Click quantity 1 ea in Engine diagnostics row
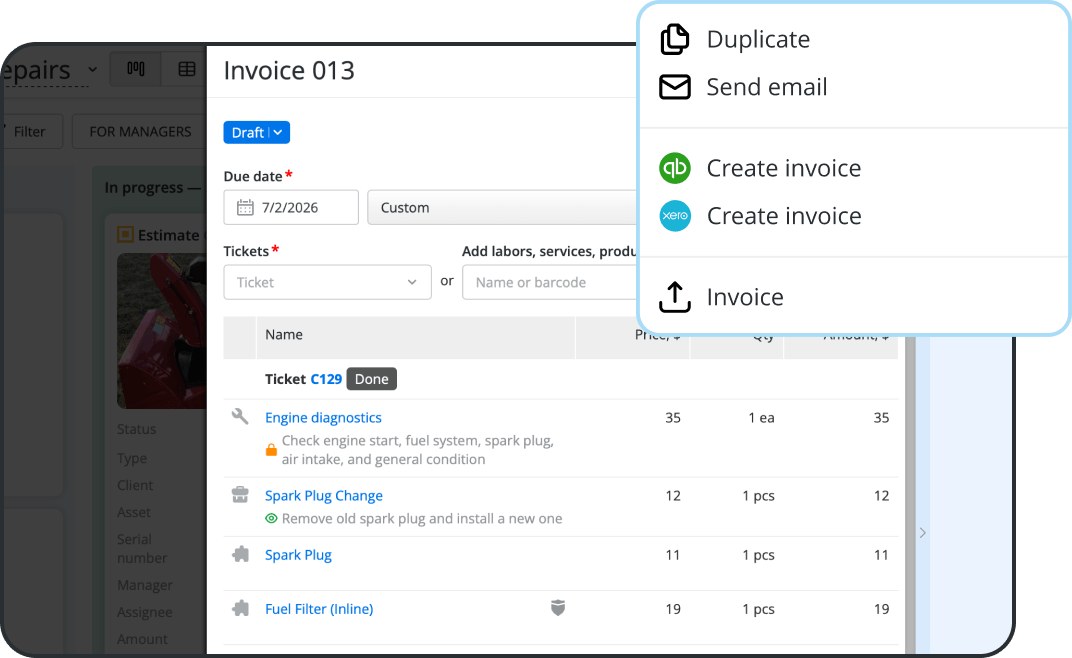 [761, 417]
